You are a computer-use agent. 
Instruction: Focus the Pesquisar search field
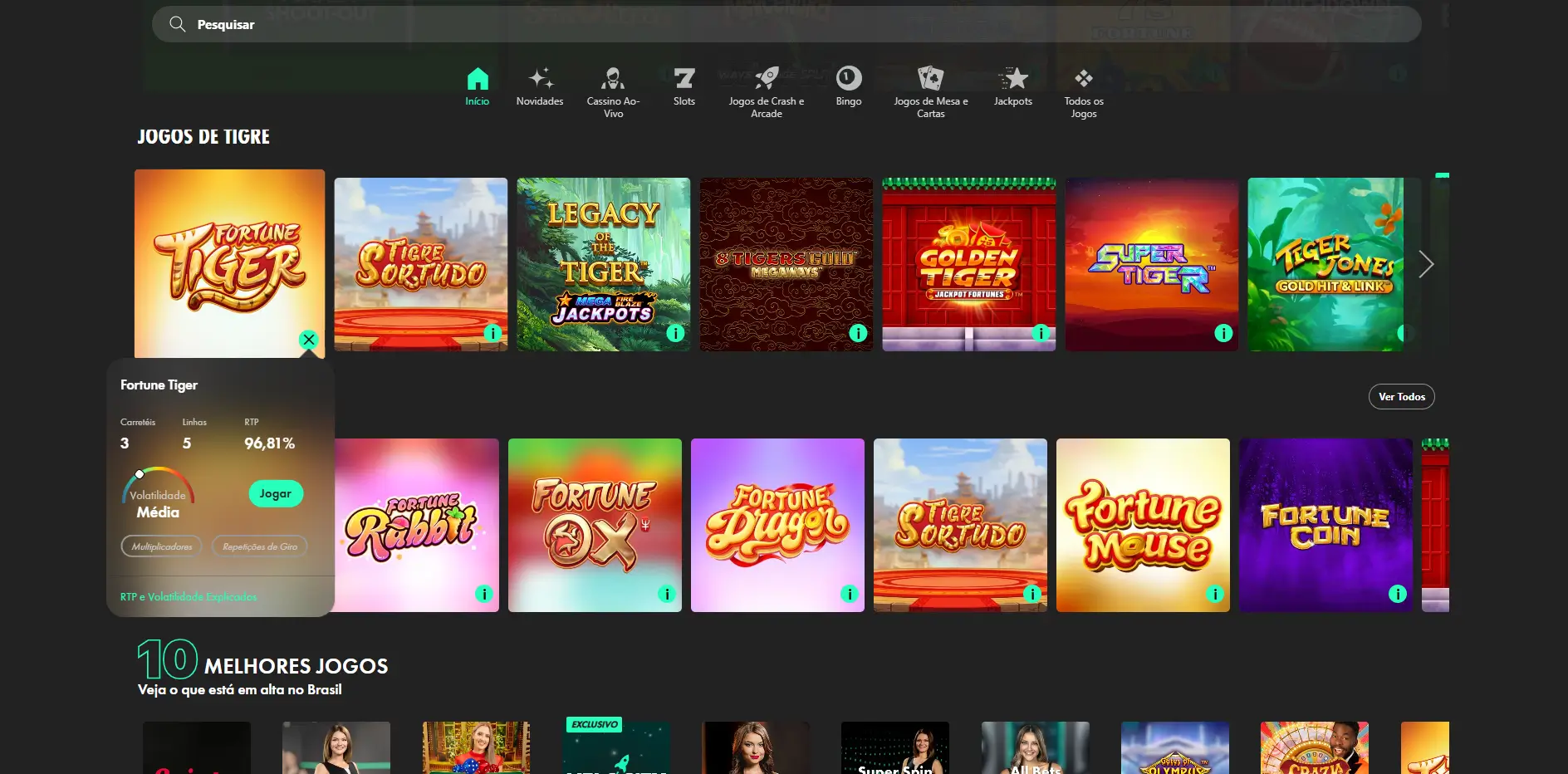(786, 24)
